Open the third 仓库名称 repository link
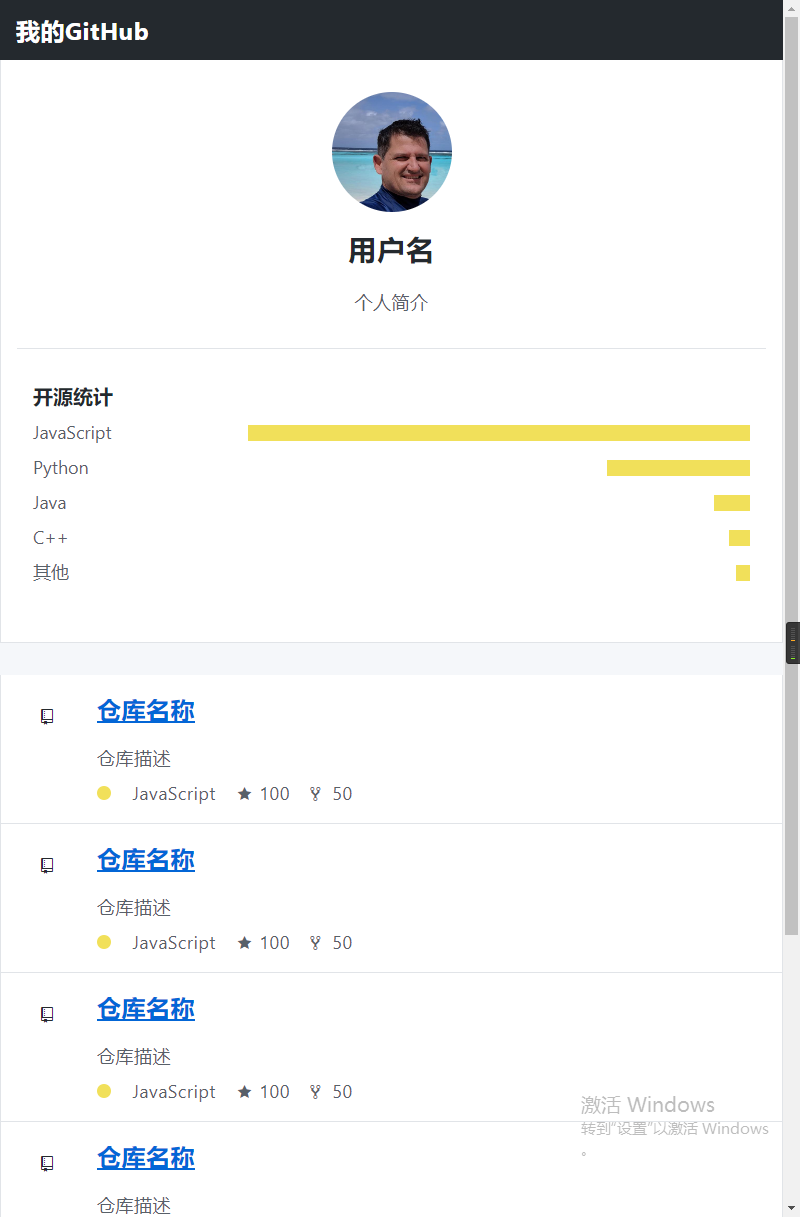The width and height of the screenshot is (800, 1217). pos(146,1009)
